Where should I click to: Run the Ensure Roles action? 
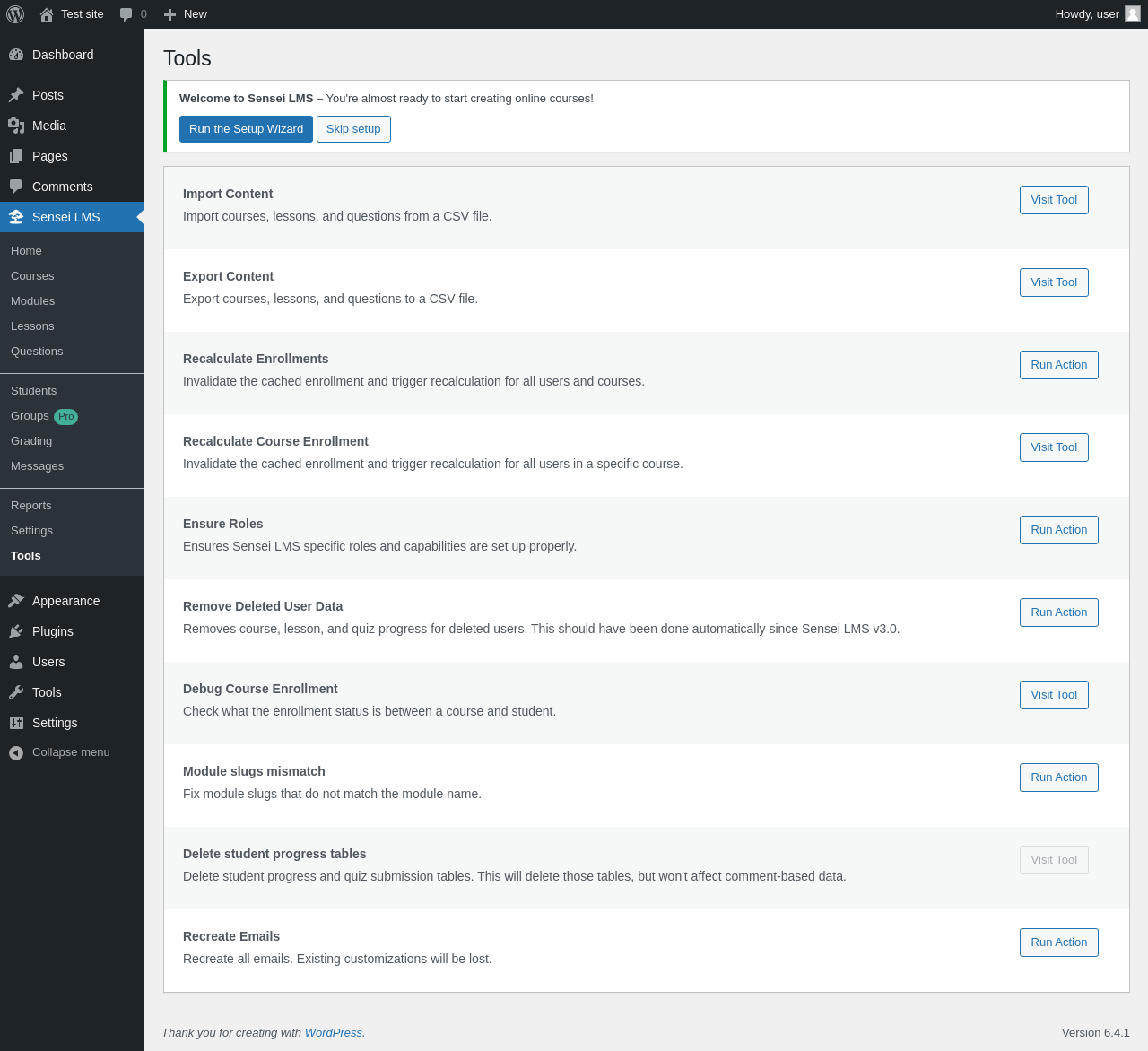(x=1058, y=530)
